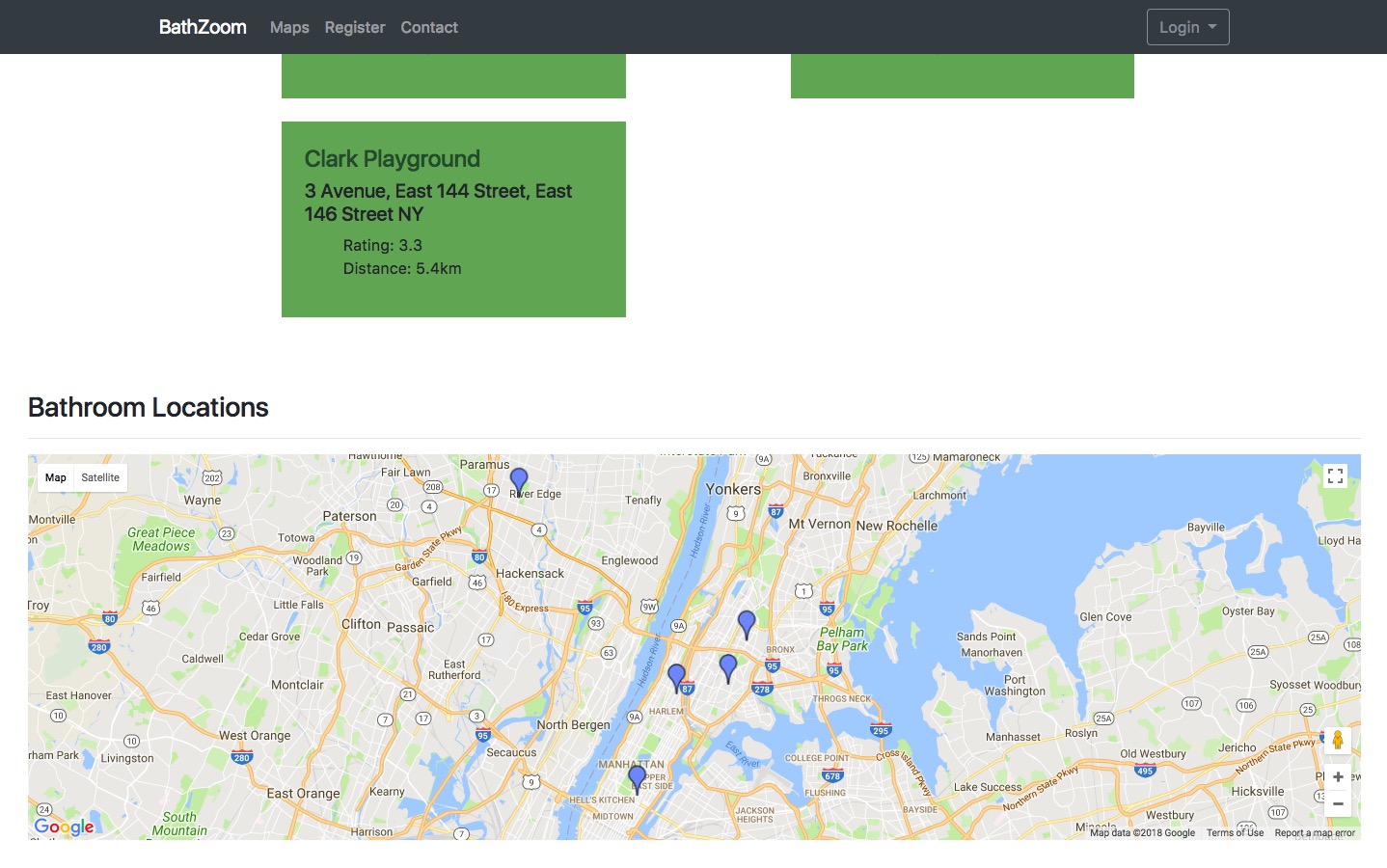Click the Oyster Bay map label

click(x=1248, y=610)
